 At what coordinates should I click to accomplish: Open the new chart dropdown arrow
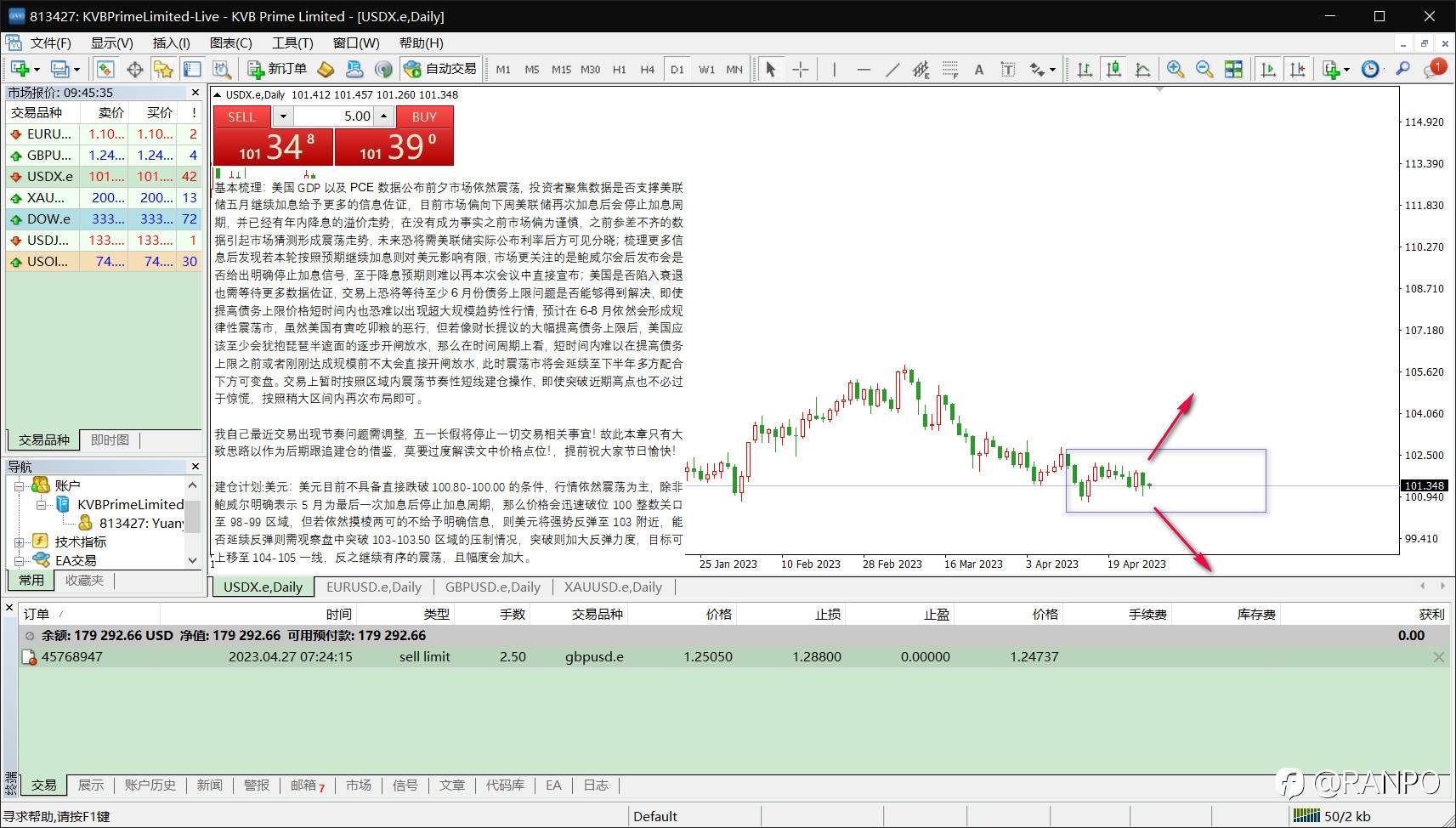37,70
